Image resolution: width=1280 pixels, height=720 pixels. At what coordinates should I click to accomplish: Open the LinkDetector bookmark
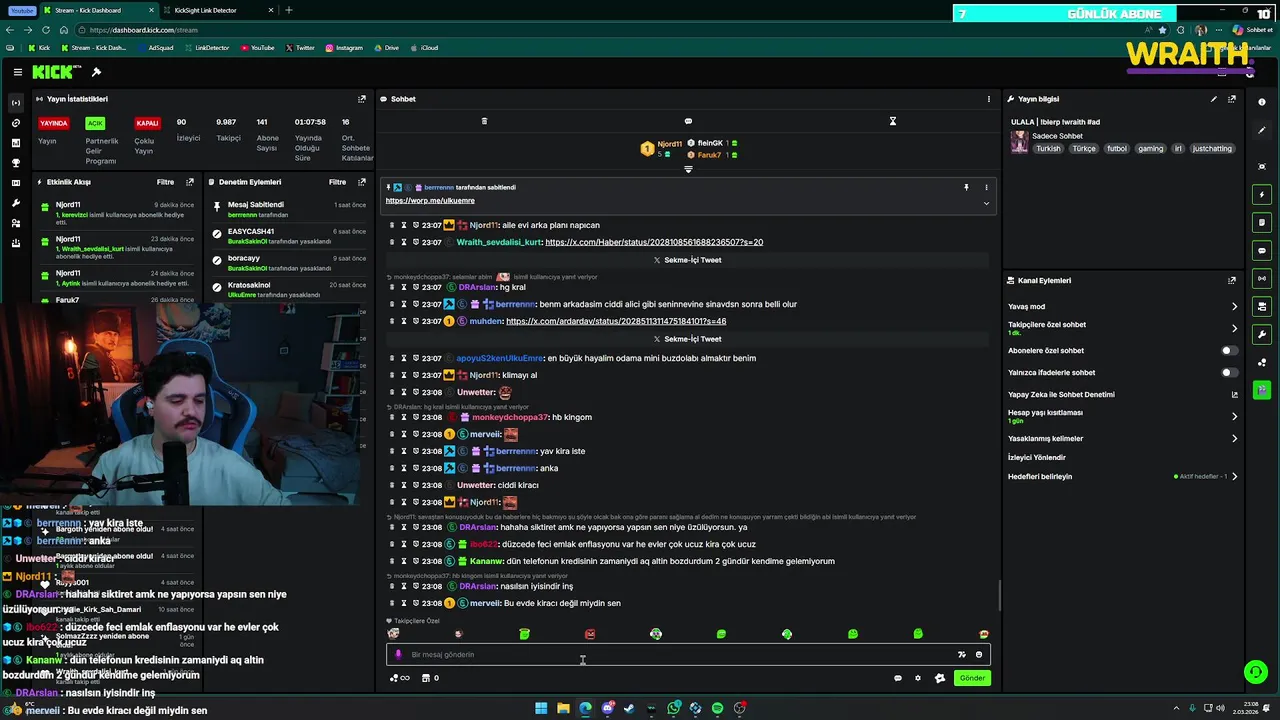pyautogui.click(x=205, y=48)
